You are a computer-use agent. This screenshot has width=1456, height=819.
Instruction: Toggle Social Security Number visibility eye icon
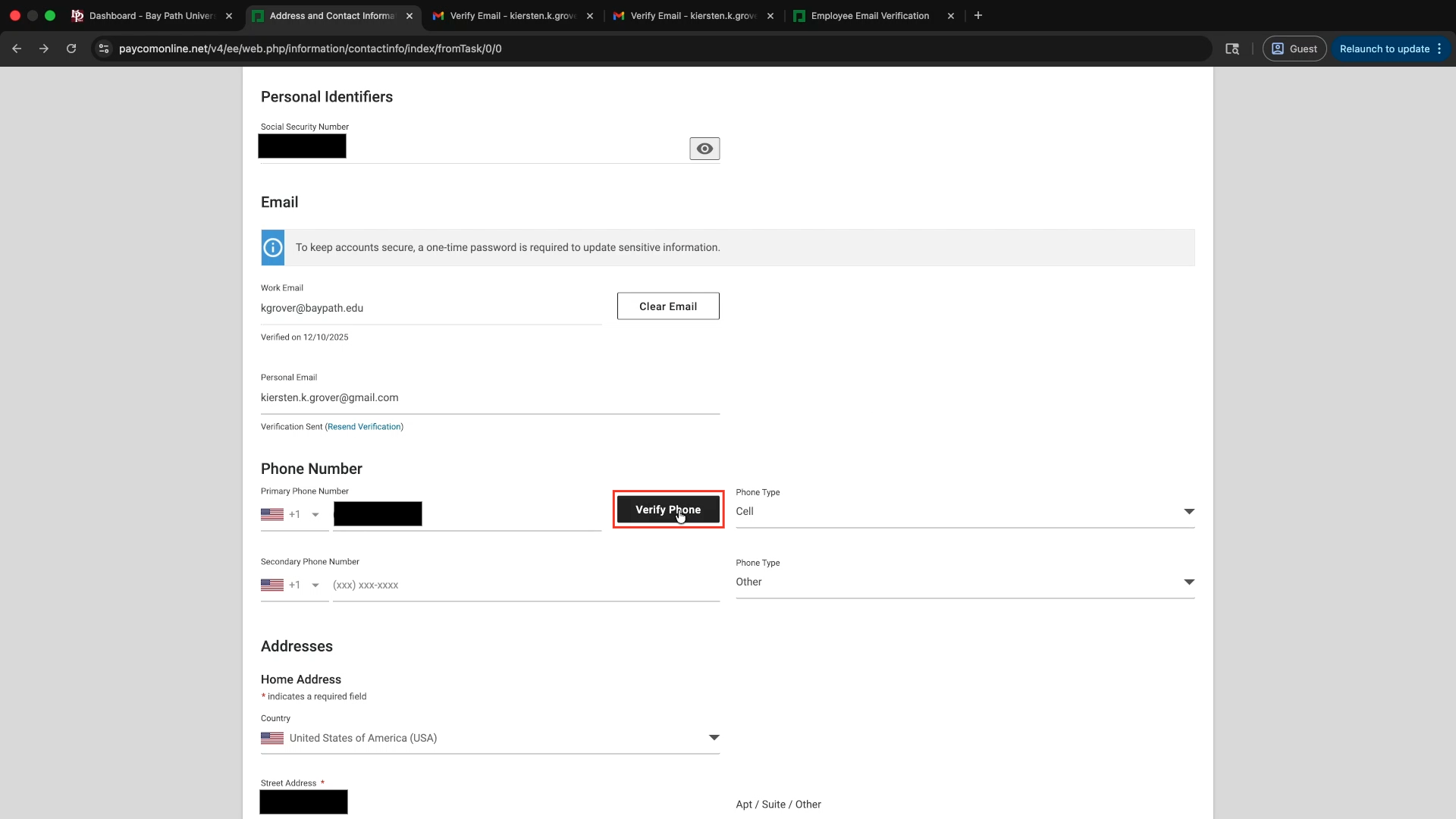click(x=704, y=149)
